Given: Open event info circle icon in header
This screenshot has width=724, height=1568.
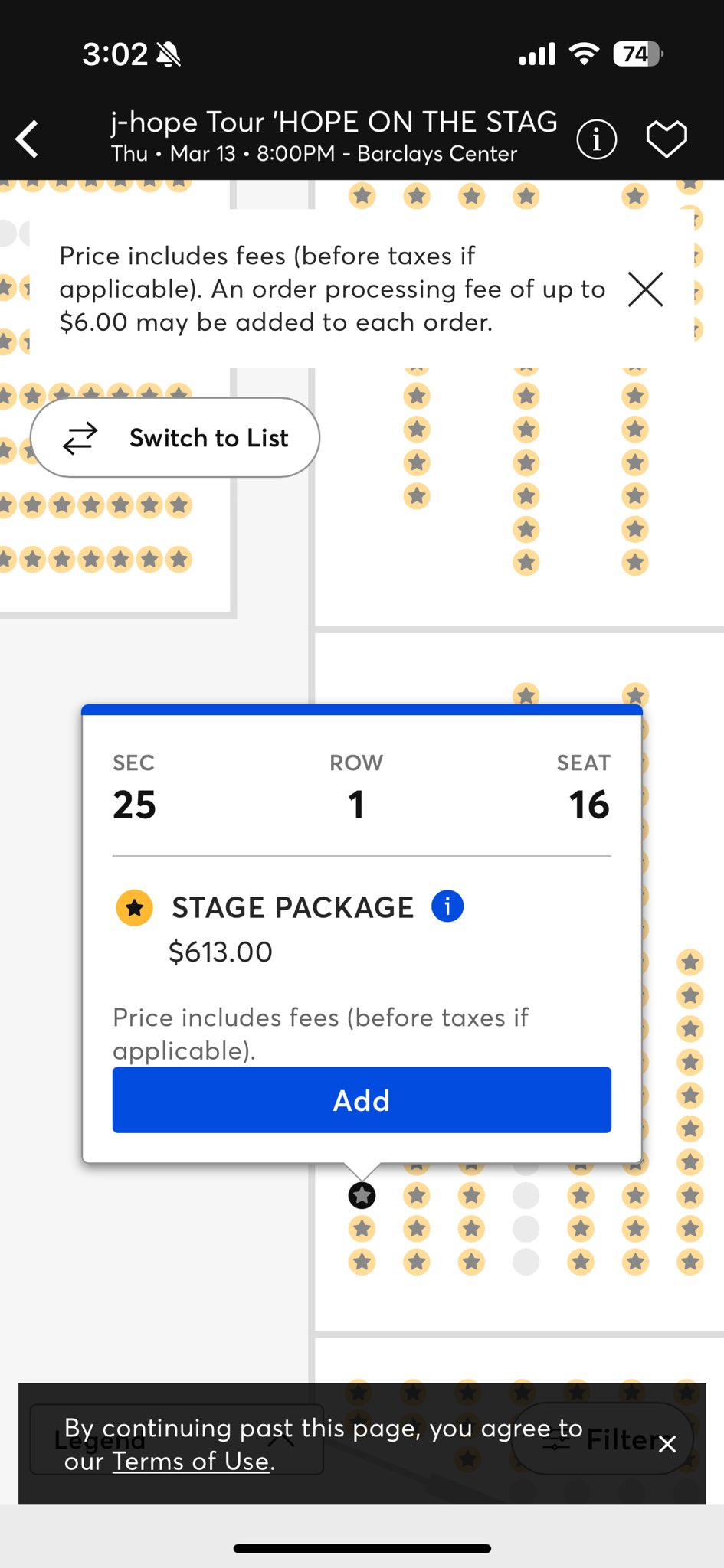Looking at the screenshot, I should pos(596,139).
